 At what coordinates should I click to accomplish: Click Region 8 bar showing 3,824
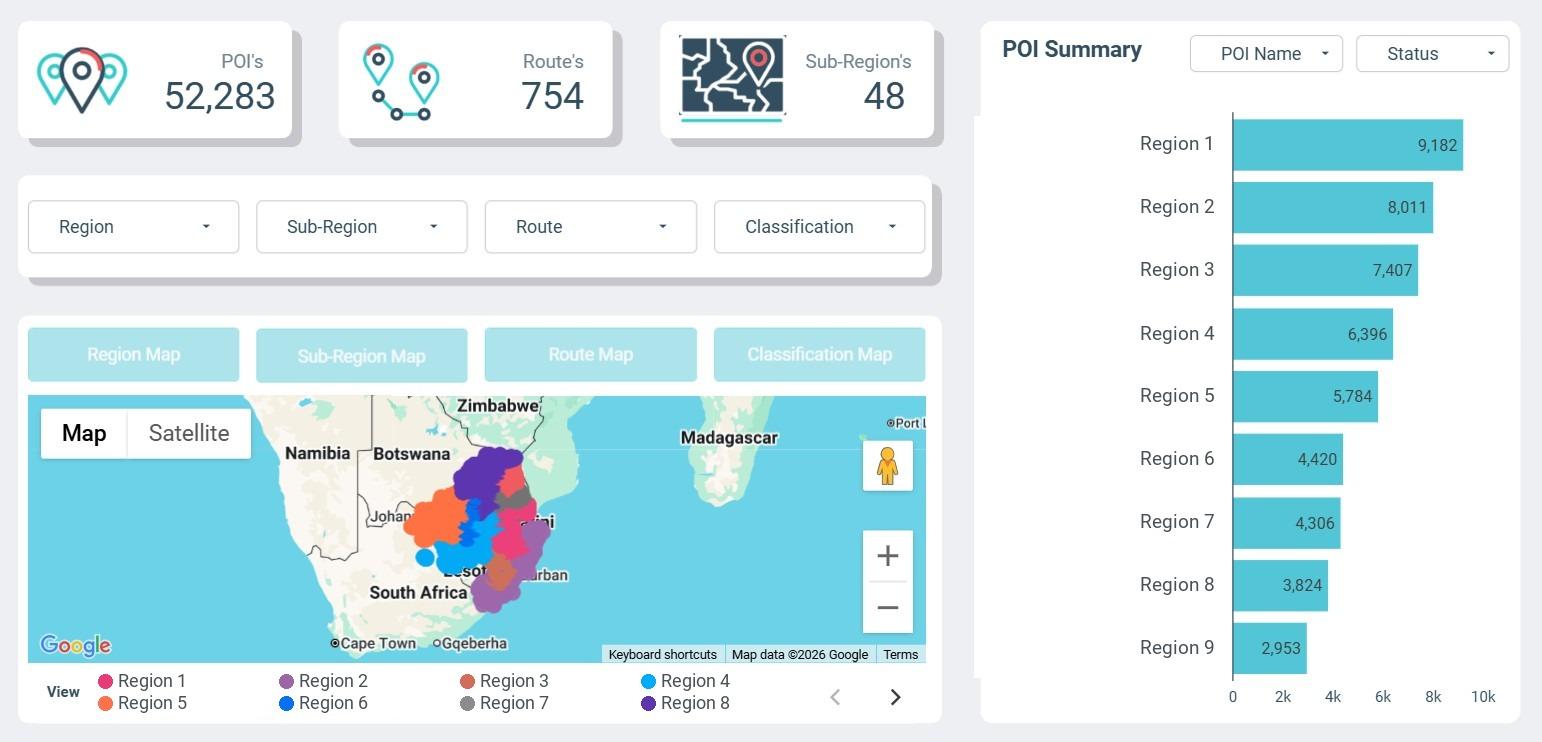coord(1280,585)
